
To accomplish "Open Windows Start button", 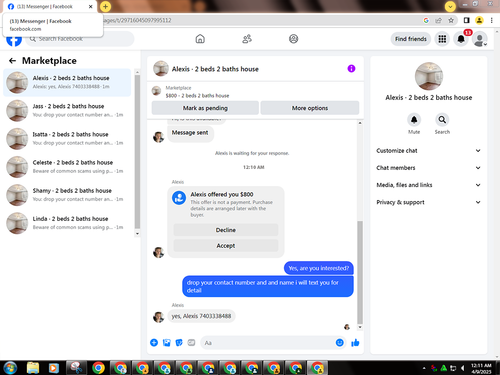I will (x=11, y=368).
